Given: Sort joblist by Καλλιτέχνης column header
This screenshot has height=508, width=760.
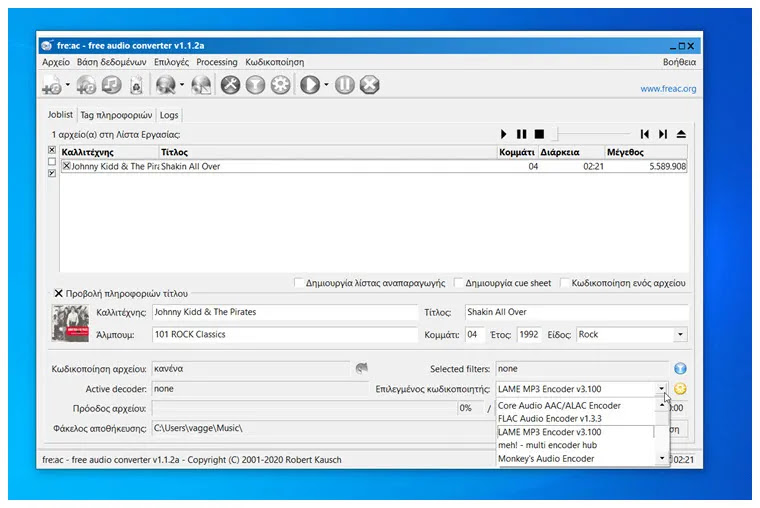Looking at the screenshot, I should pos(110,152).
